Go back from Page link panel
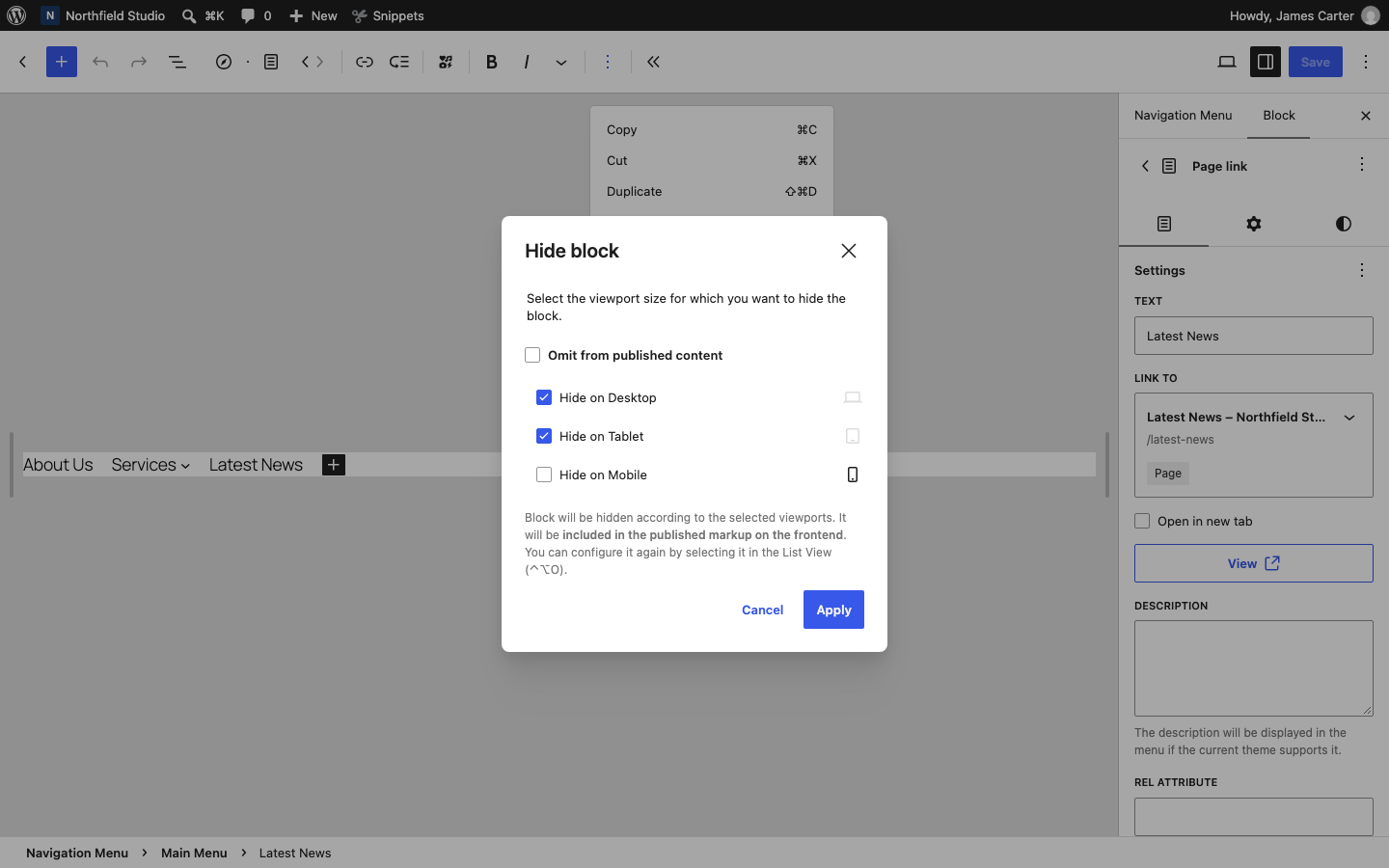The height and width of the screenshot is (868, 1389). pos(1145,166)
